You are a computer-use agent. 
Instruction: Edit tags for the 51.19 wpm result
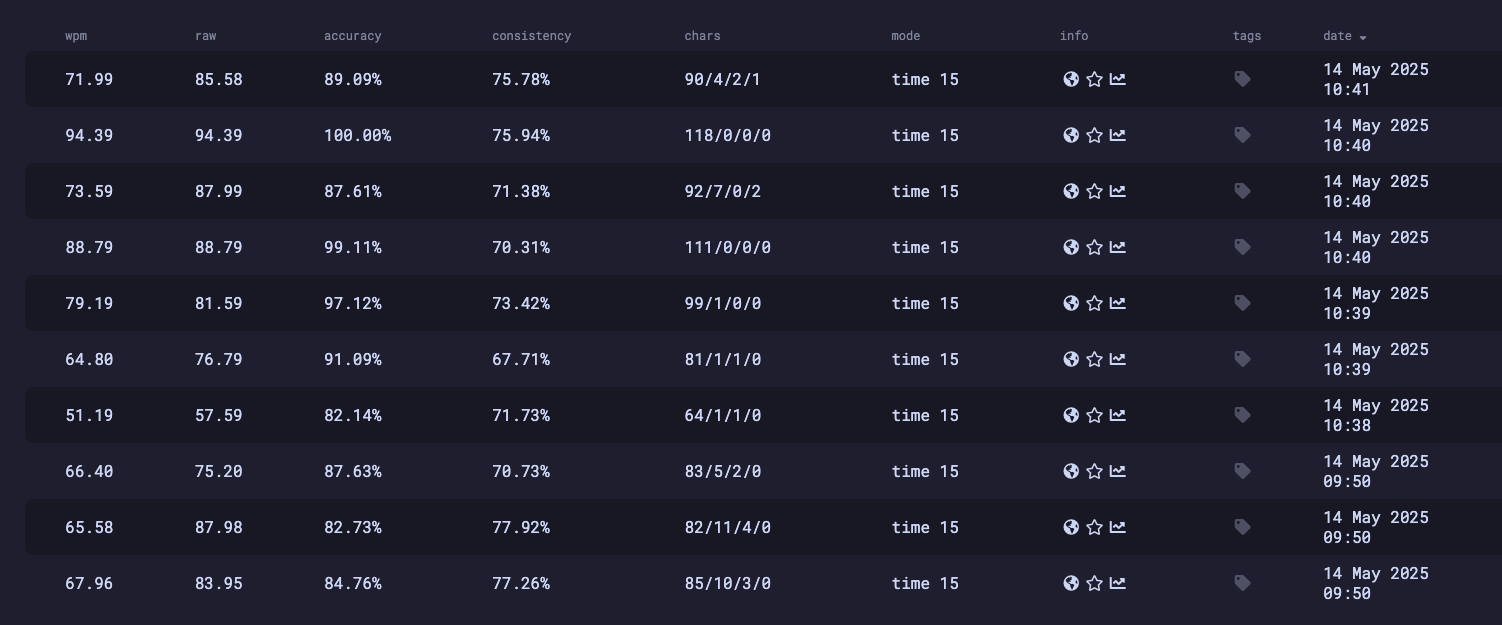pos(1242,415)
